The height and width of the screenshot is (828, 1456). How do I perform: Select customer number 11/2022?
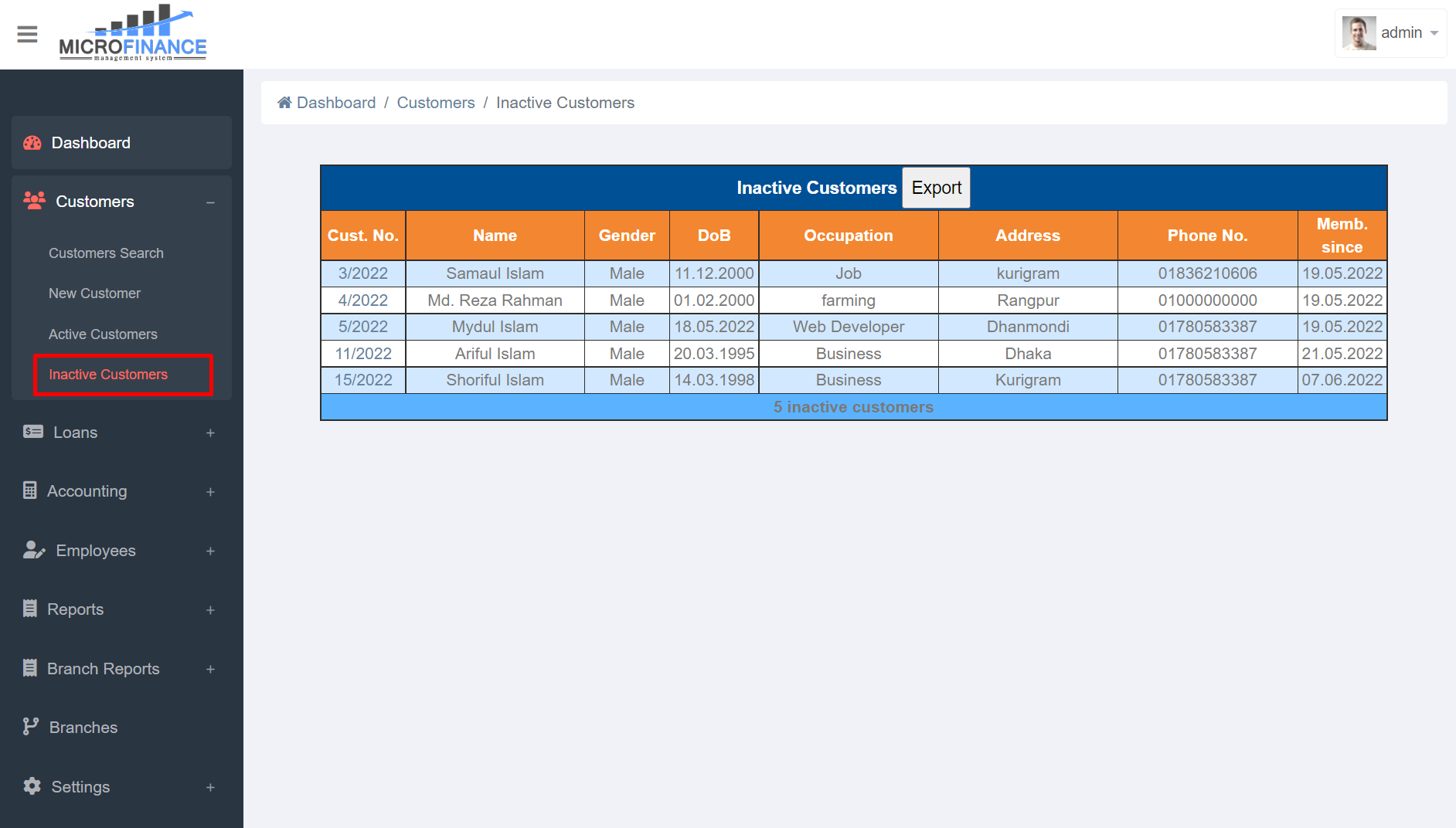tap(363, 354)
